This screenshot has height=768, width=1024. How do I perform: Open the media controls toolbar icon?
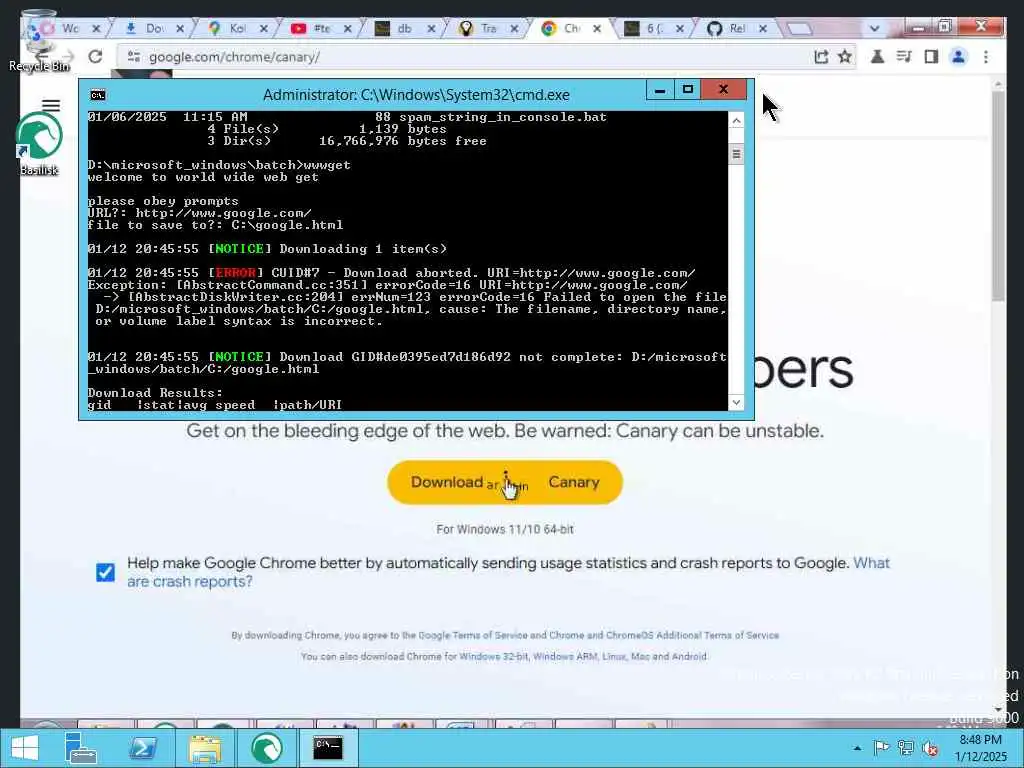tap(904, 57)
